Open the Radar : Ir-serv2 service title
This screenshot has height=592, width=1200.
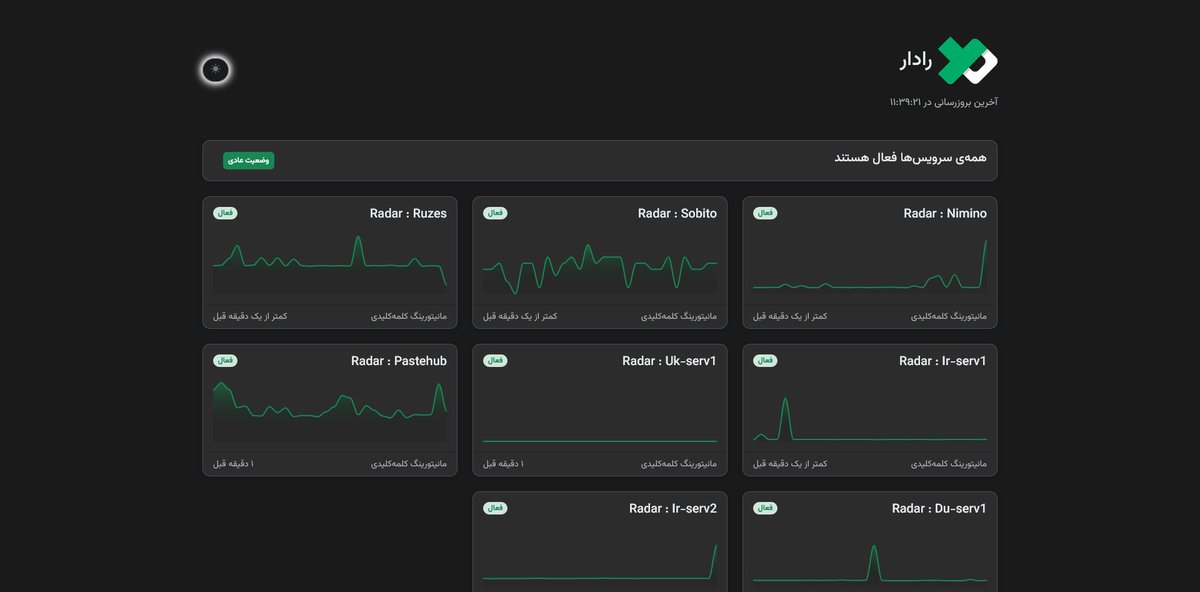[x=673, y=509]
